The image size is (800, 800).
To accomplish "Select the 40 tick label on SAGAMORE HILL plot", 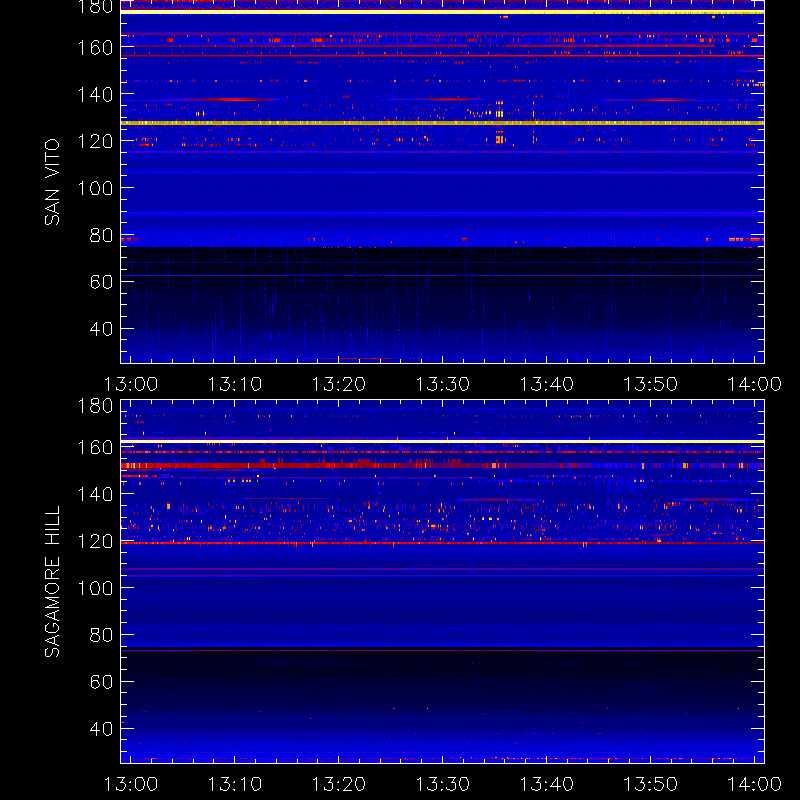I will coord(101,729).
